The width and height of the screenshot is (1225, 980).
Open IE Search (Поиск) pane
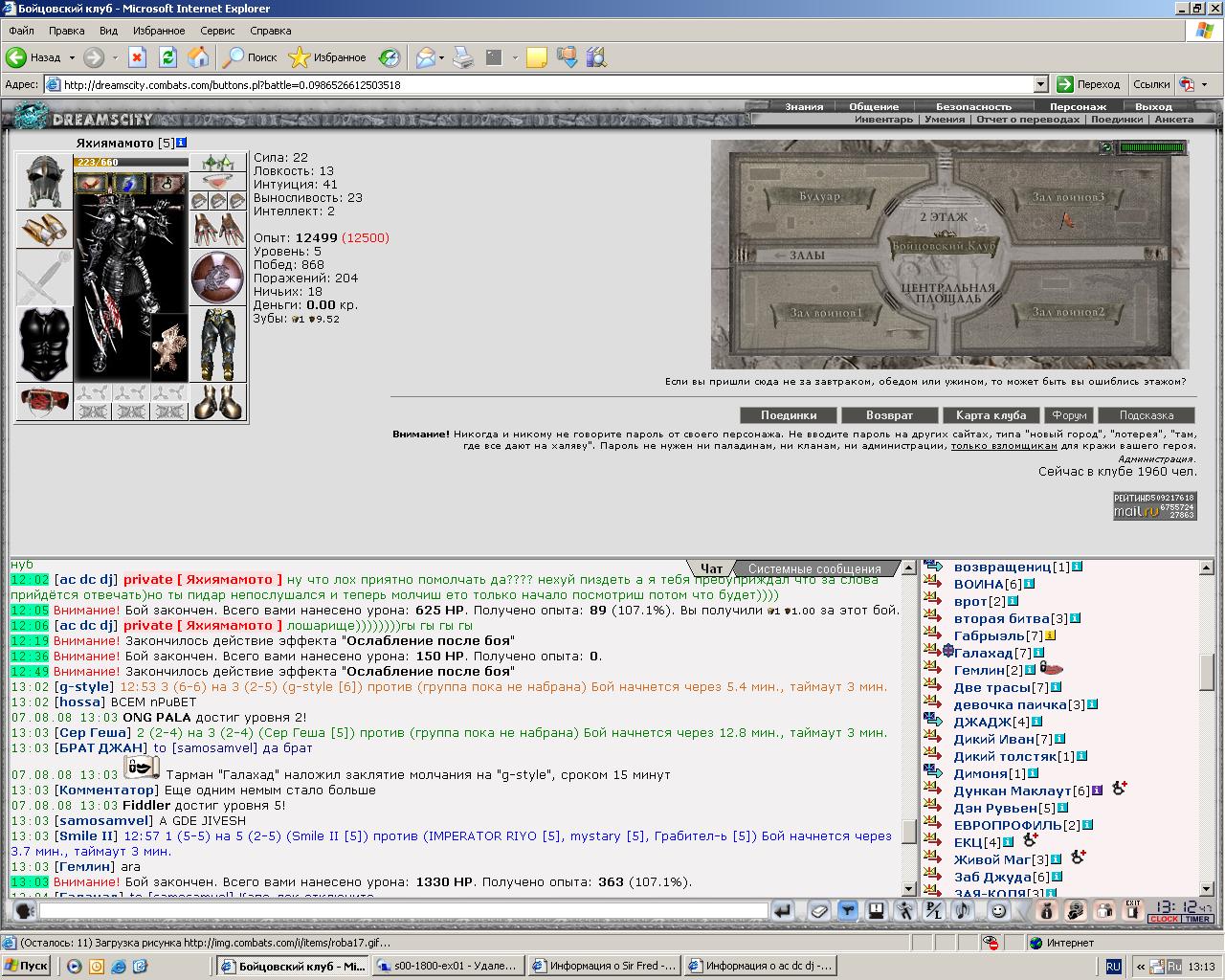[250, 57]
